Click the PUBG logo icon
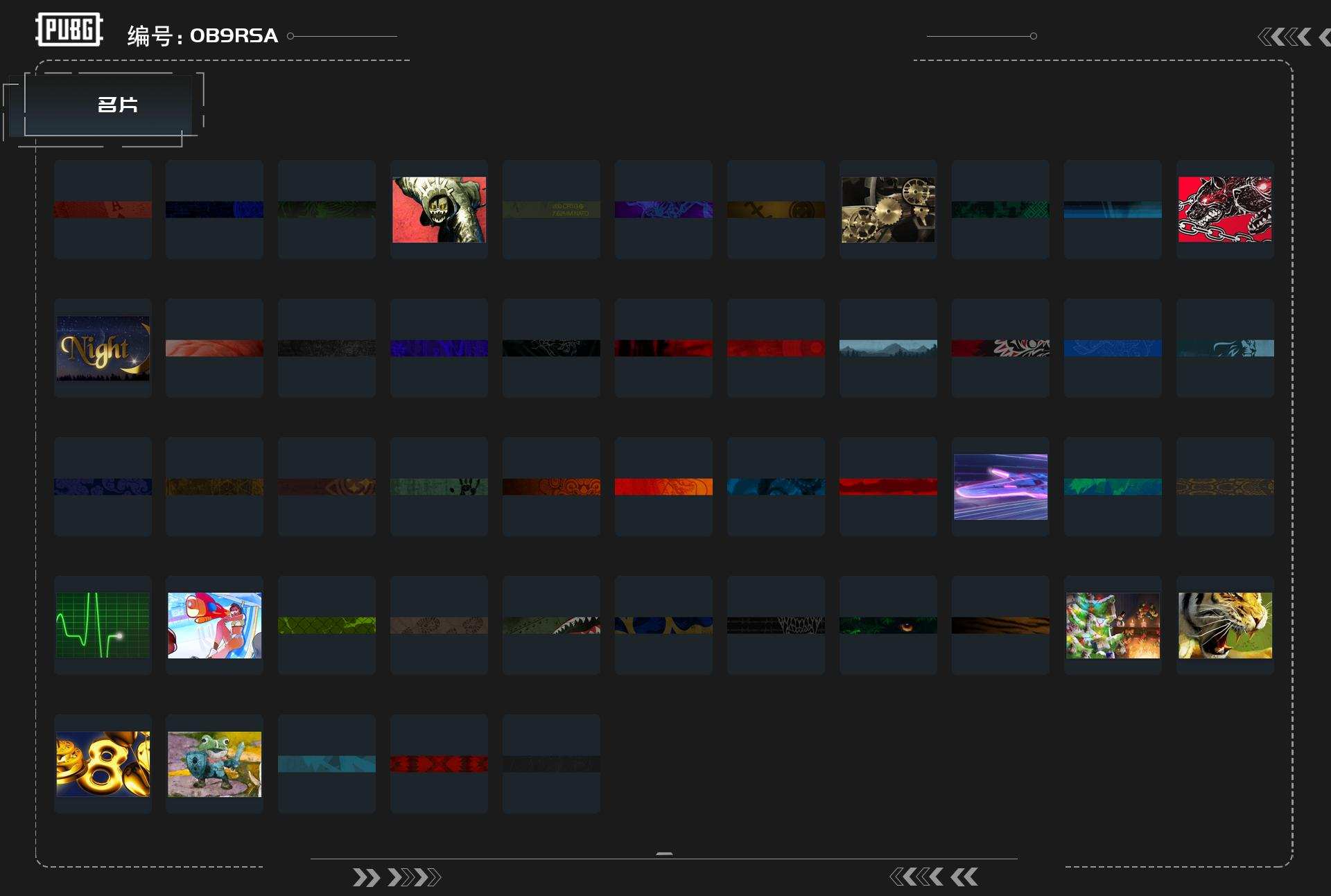1331x896 pixels. 69,30
